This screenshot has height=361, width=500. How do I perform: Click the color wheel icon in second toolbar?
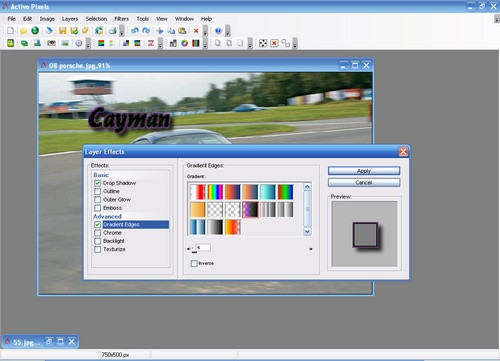pyautogui.click(x=185, y=43)
